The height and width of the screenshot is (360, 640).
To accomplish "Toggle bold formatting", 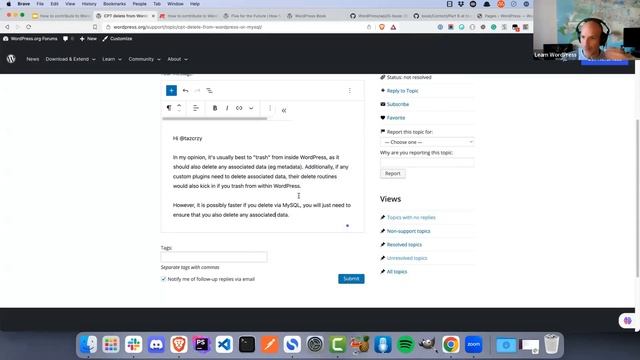I will (215, 108).
